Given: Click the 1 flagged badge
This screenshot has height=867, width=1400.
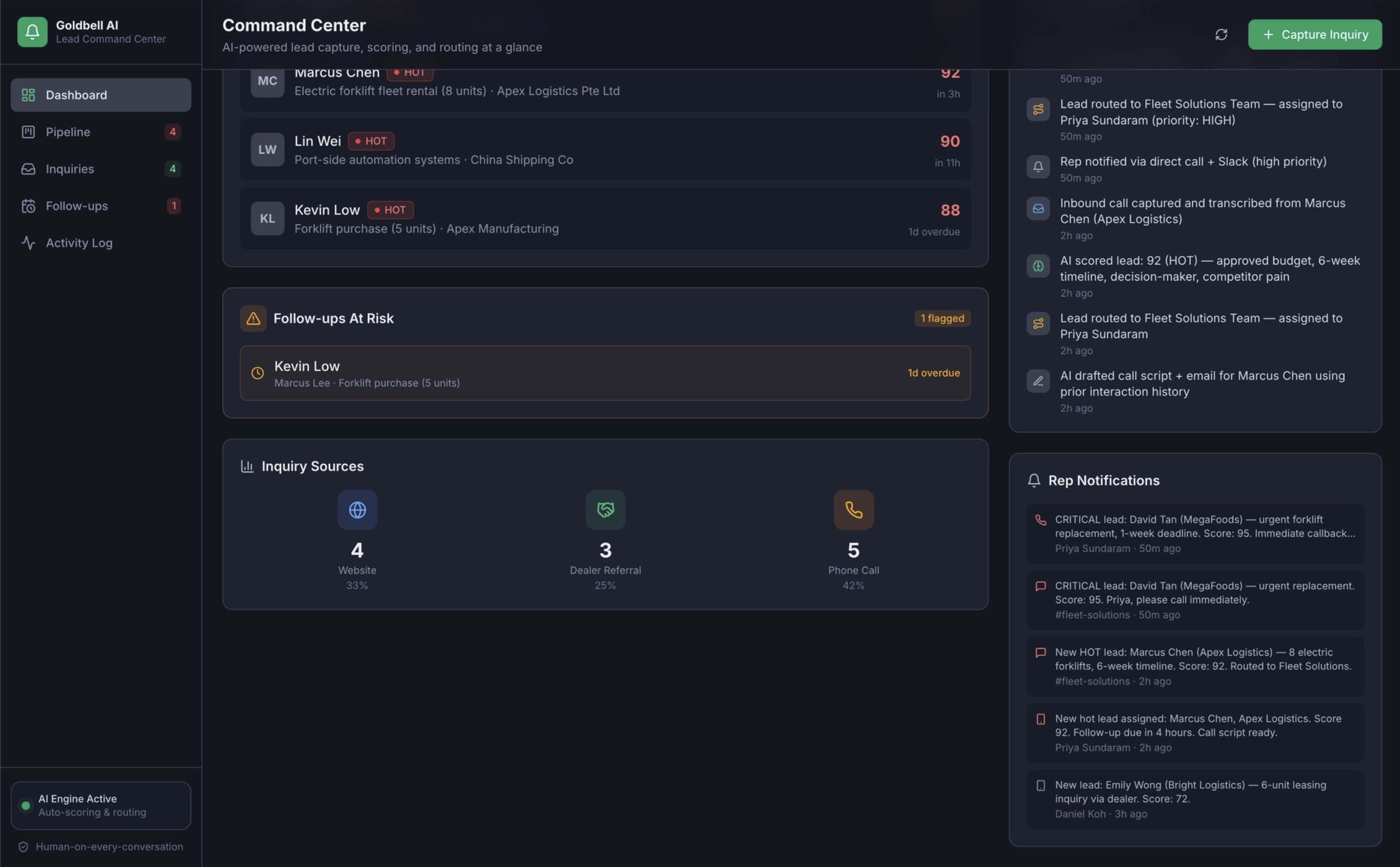Looking at the screenshot, I should coord(942,318).
